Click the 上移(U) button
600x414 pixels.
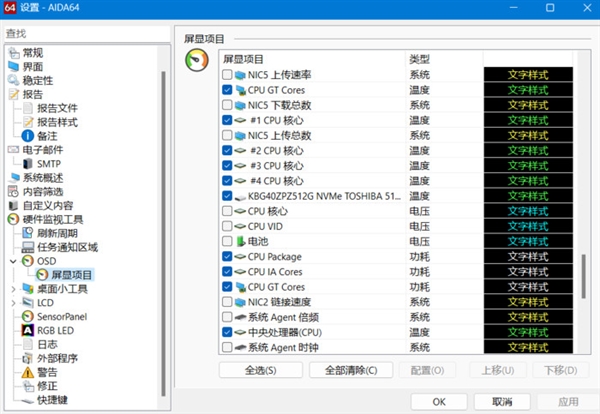click(x=498, y=370)
